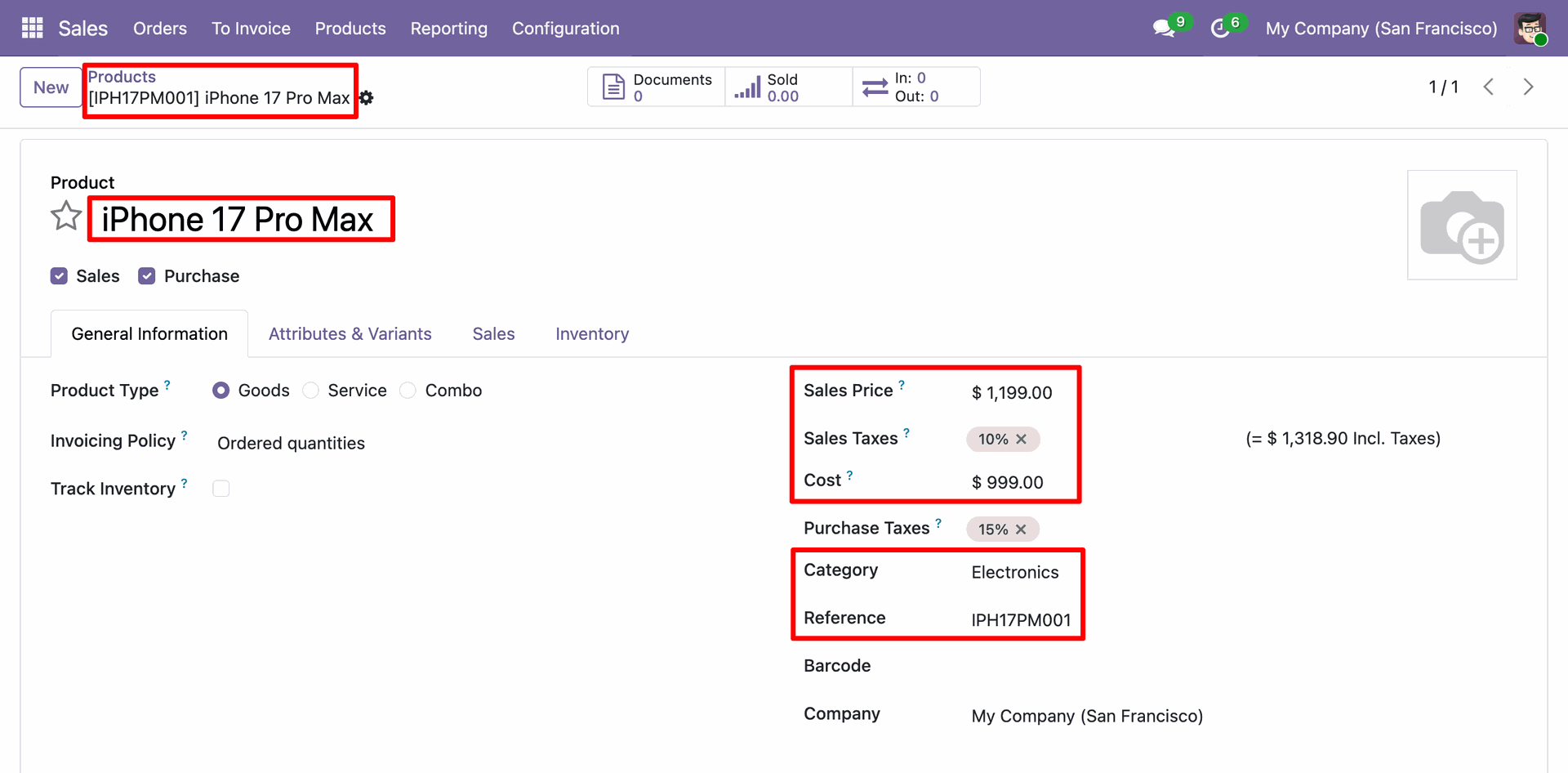Open the Documents smart button
The height and width of the screenshot is (773, 1568).
click(x=657, y=87)
